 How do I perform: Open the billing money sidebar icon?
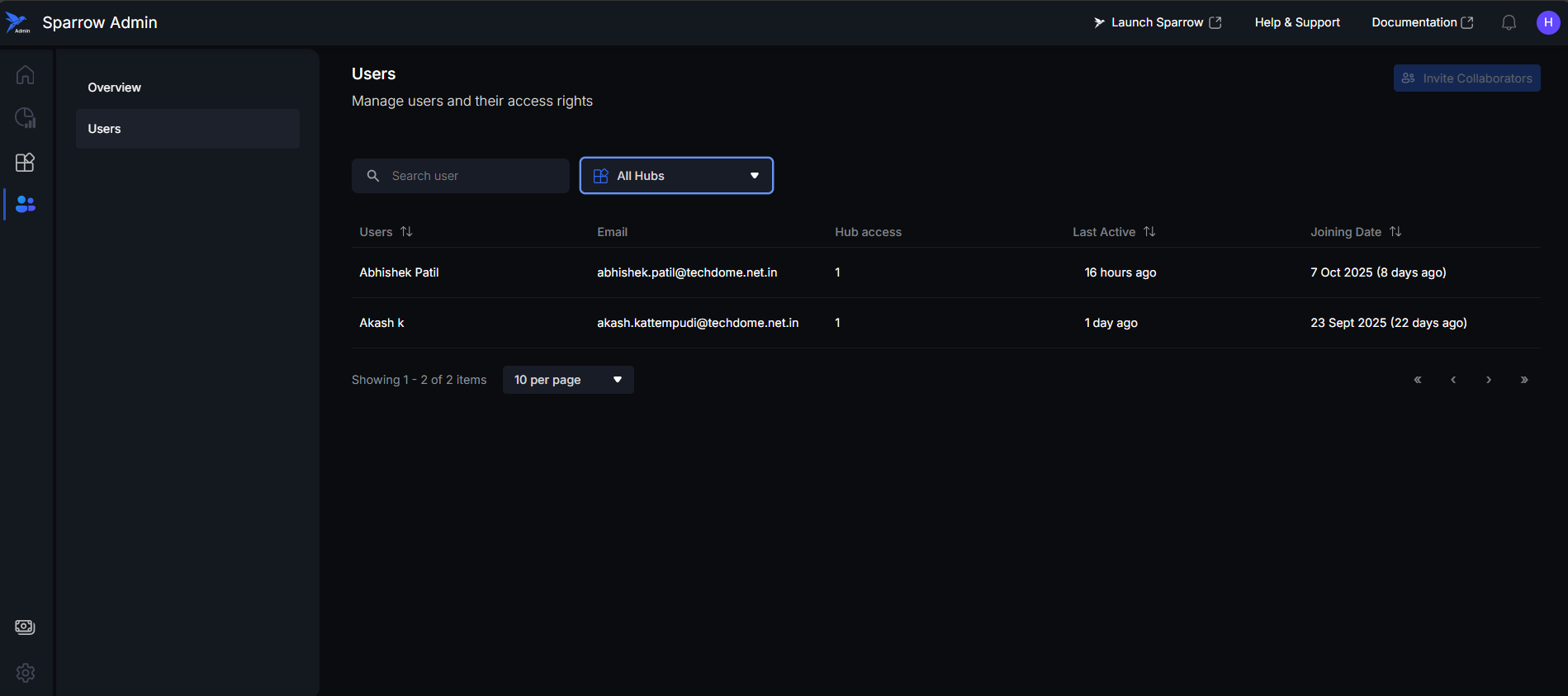tap(26, 627)
